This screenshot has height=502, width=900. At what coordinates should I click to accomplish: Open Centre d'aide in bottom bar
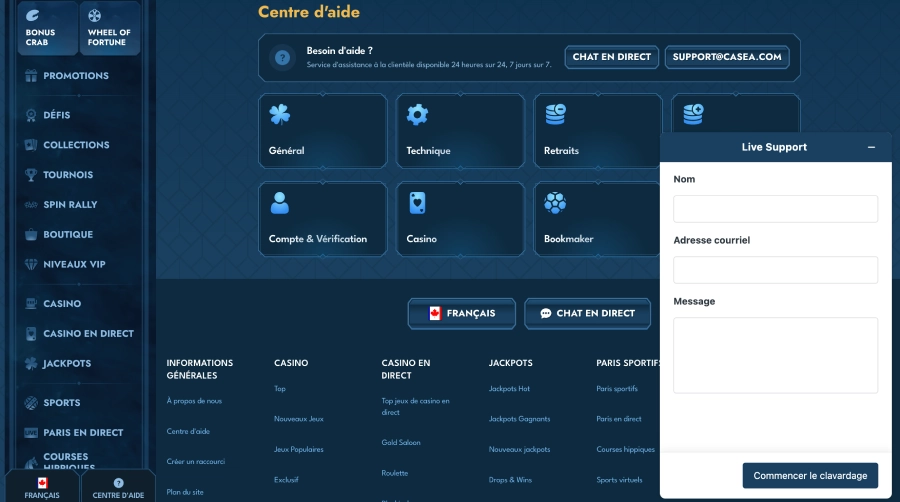118,488
